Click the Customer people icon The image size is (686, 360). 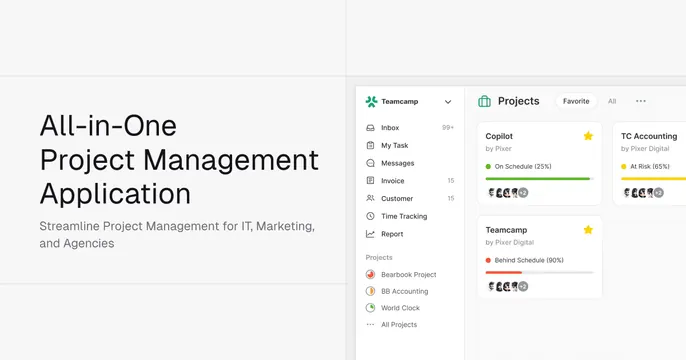pyautogui.click(x=370, y=198)
